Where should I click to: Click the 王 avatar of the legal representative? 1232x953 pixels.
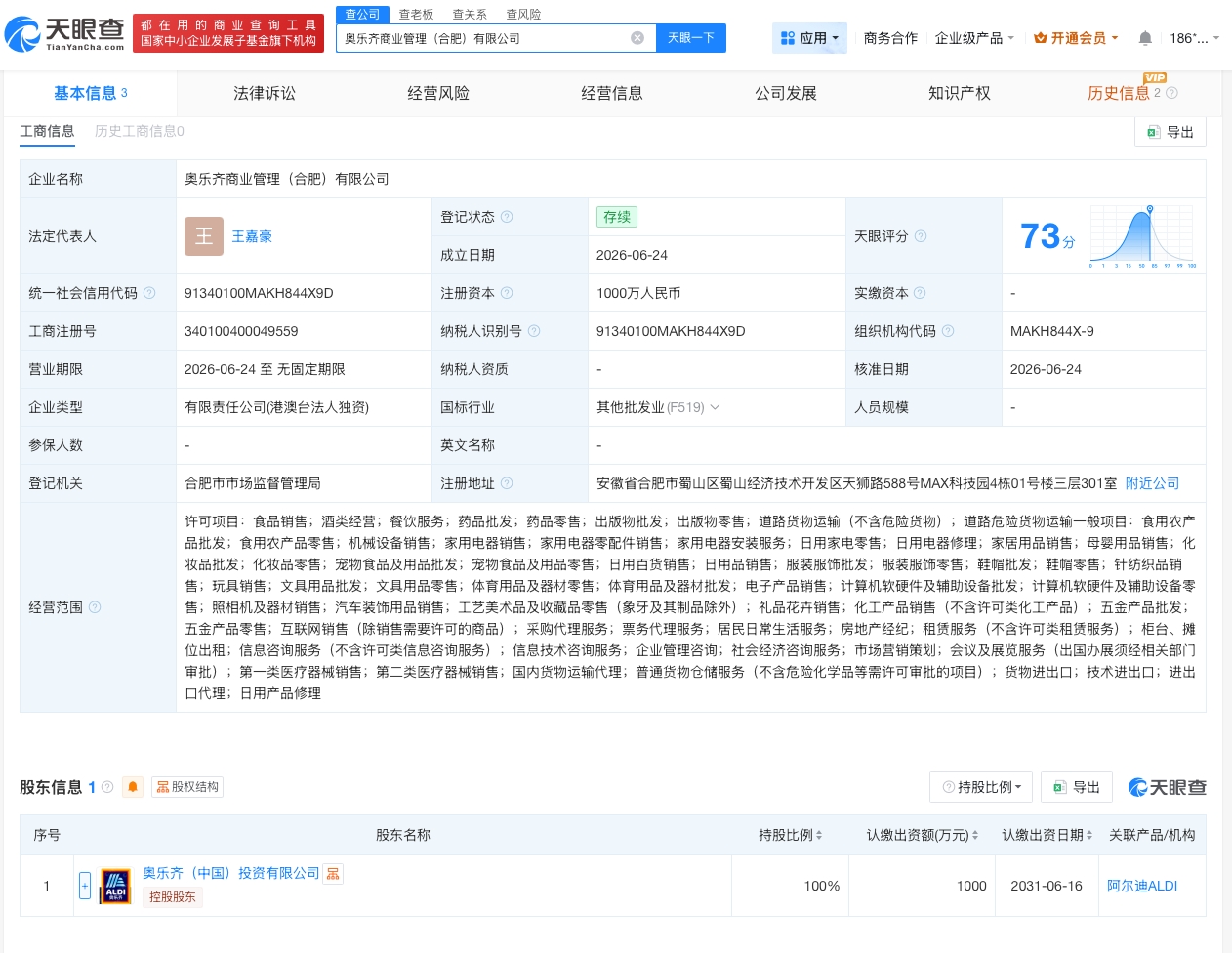(x=204, y=236)
